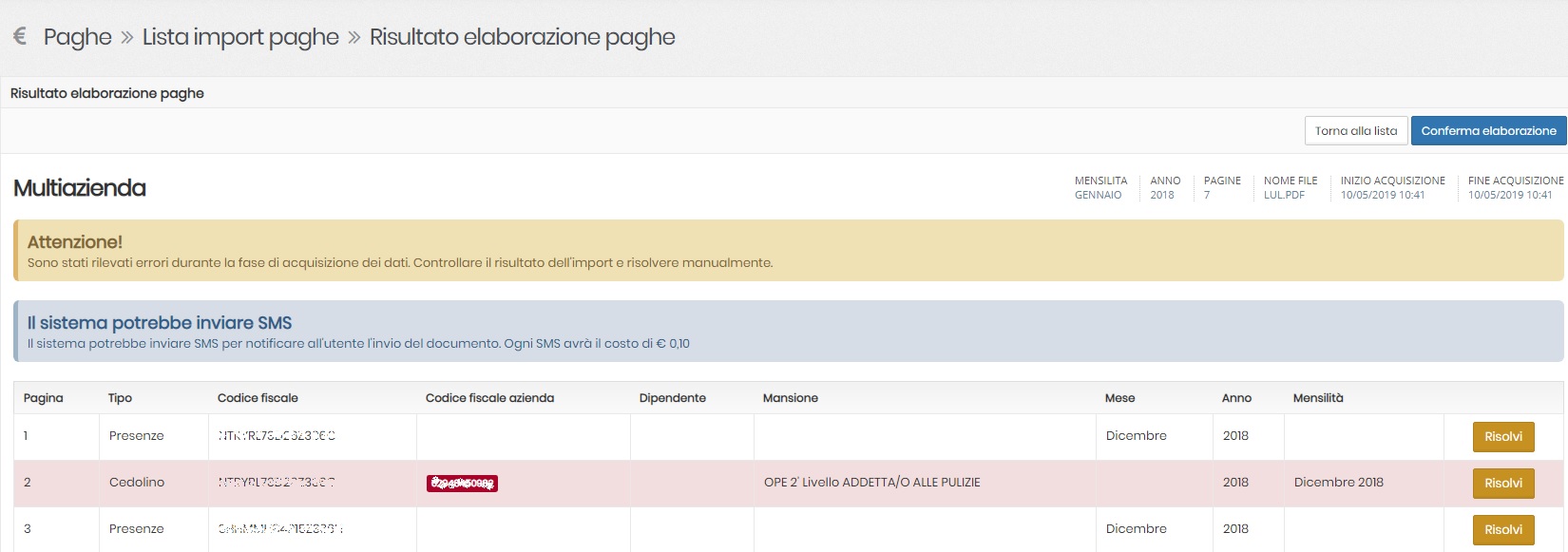
Task: Click the Conferma elaborazione button
Action: [1488, 131]
